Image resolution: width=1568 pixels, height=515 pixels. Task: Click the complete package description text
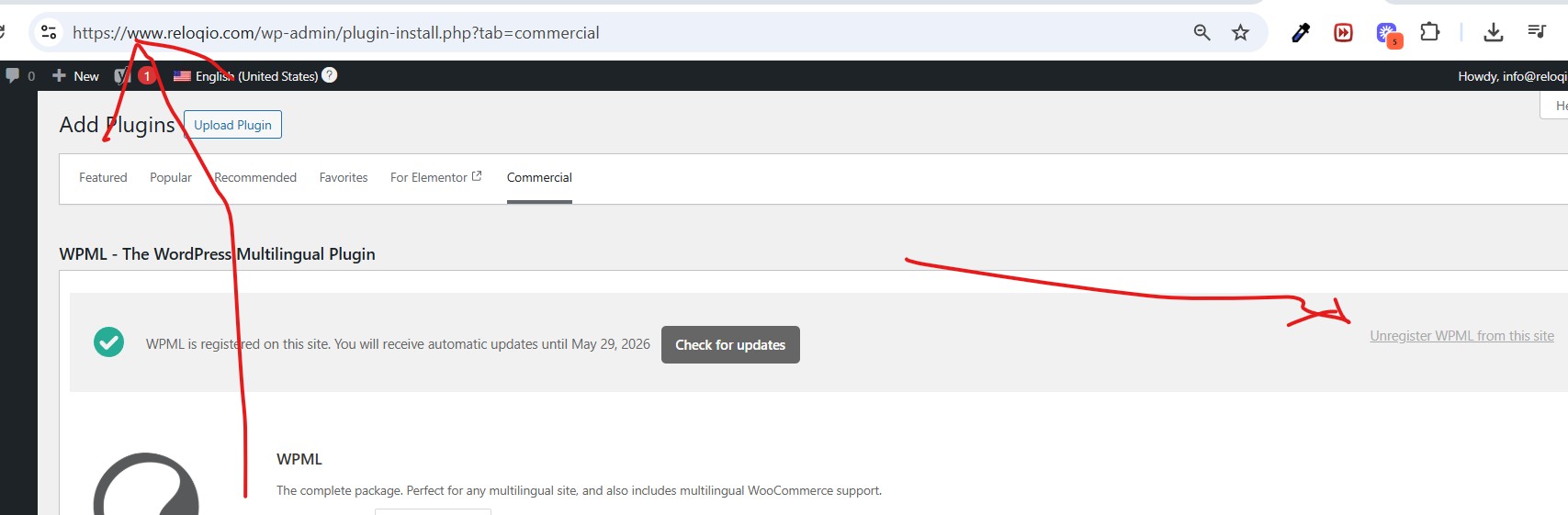point(579,491)
